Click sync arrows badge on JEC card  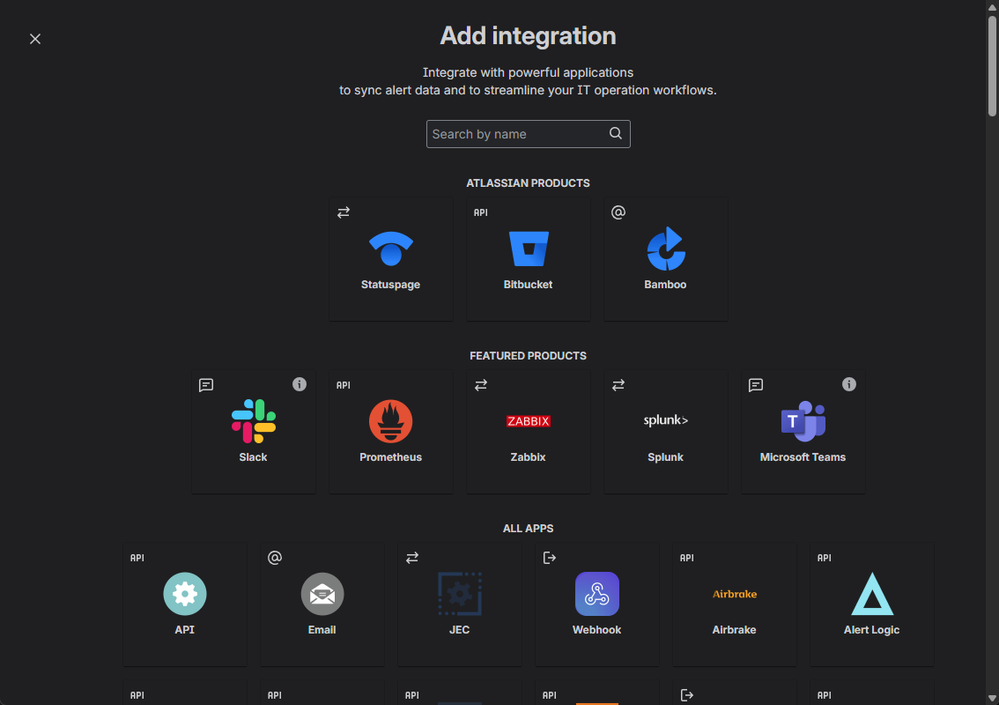coord(412,557)
